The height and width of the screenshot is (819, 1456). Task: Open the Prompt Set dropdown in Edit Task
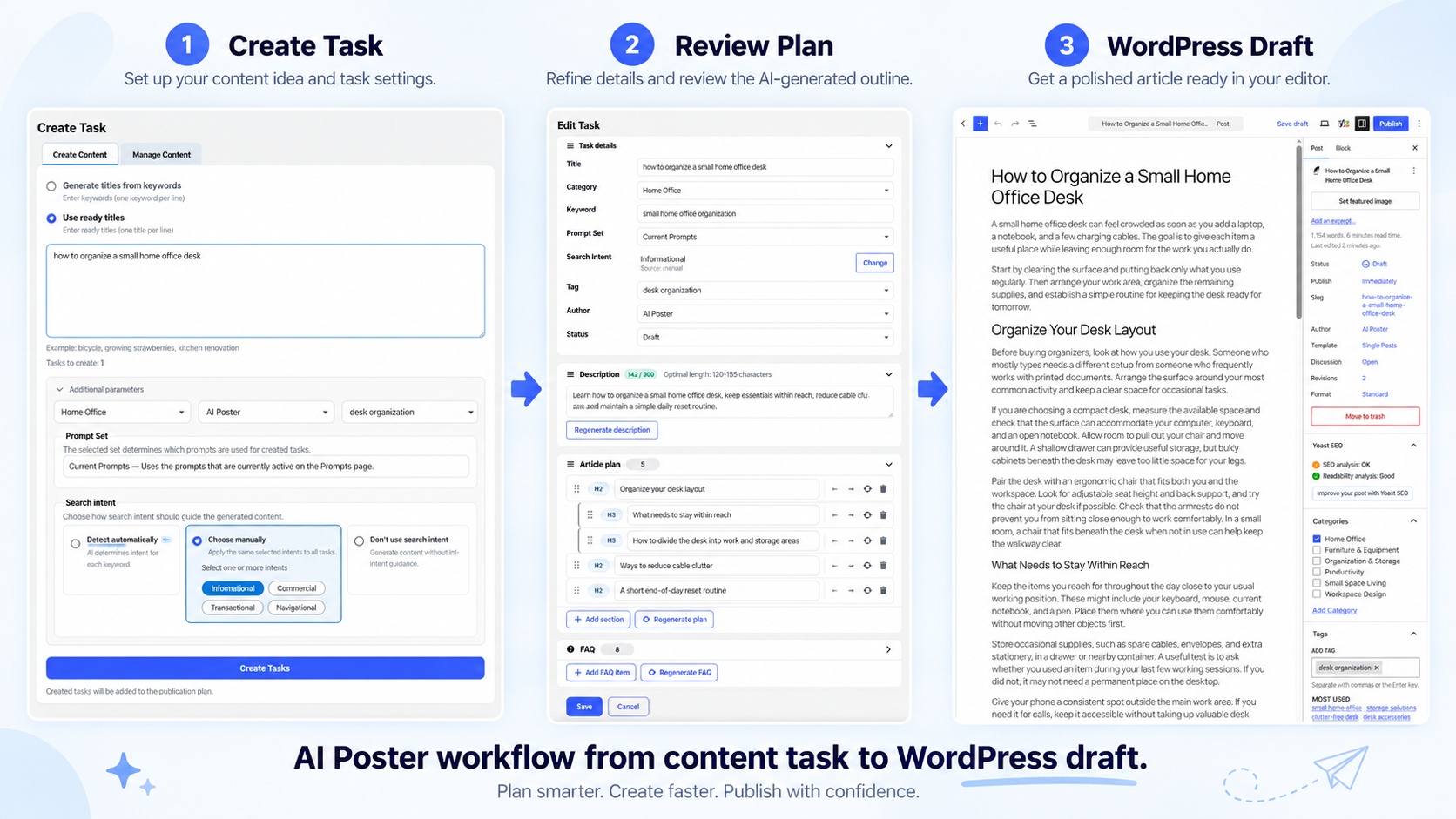coord(765,237)
